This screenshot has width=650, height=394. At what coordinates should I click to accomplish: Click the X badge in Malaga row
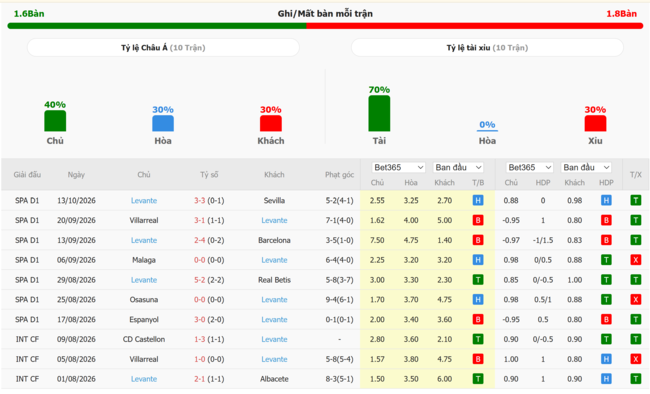(x=635, y=260)
